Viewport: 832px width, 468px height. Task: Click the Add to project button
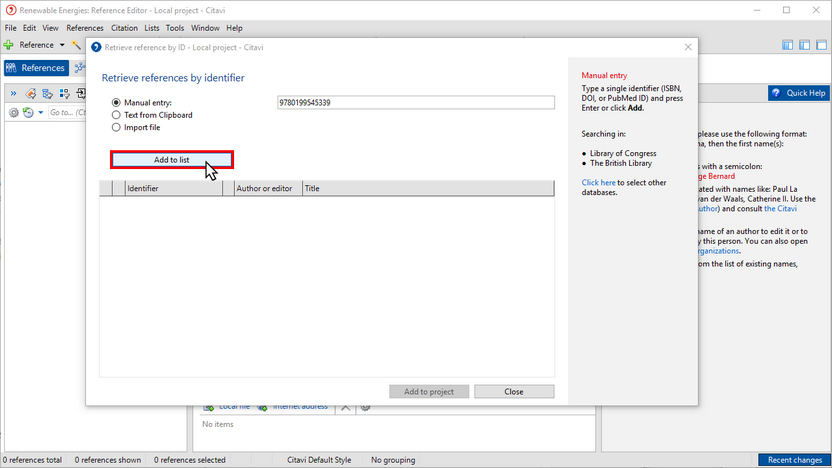429,392
